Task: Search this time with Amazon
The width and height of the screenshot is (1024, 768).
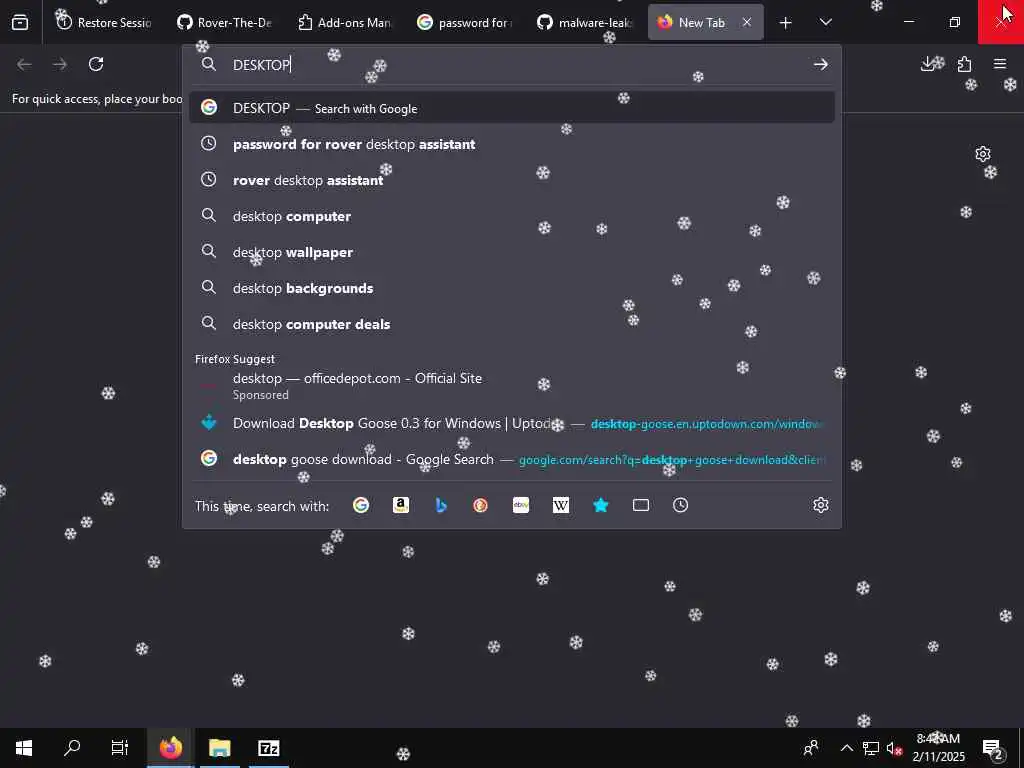Action: pyautogui.click(x=401, y=505)
